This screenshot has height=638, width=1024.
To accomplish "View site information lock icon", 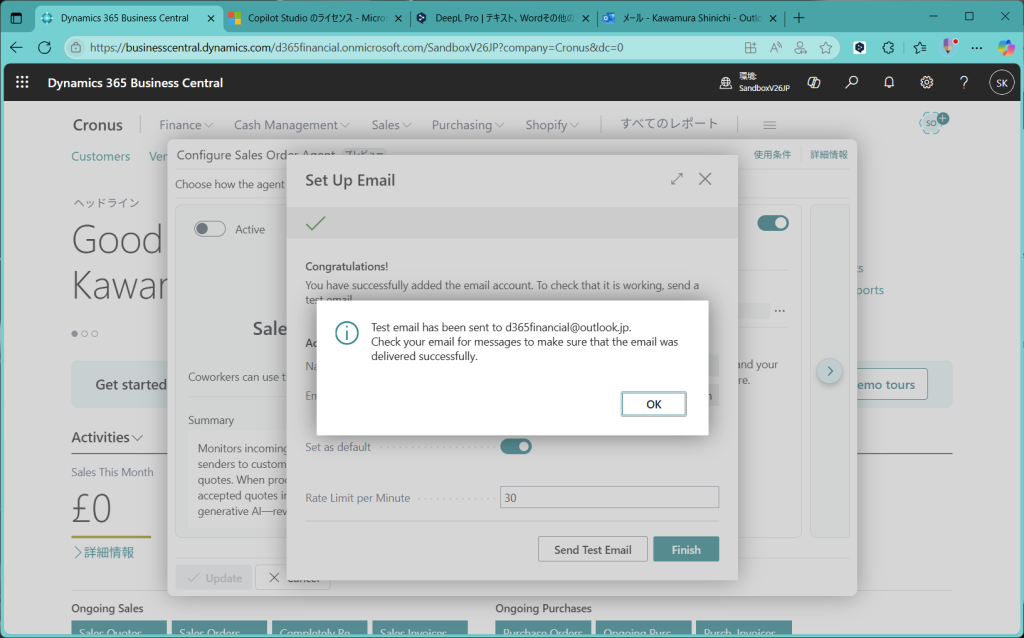I will click(76, 47).
